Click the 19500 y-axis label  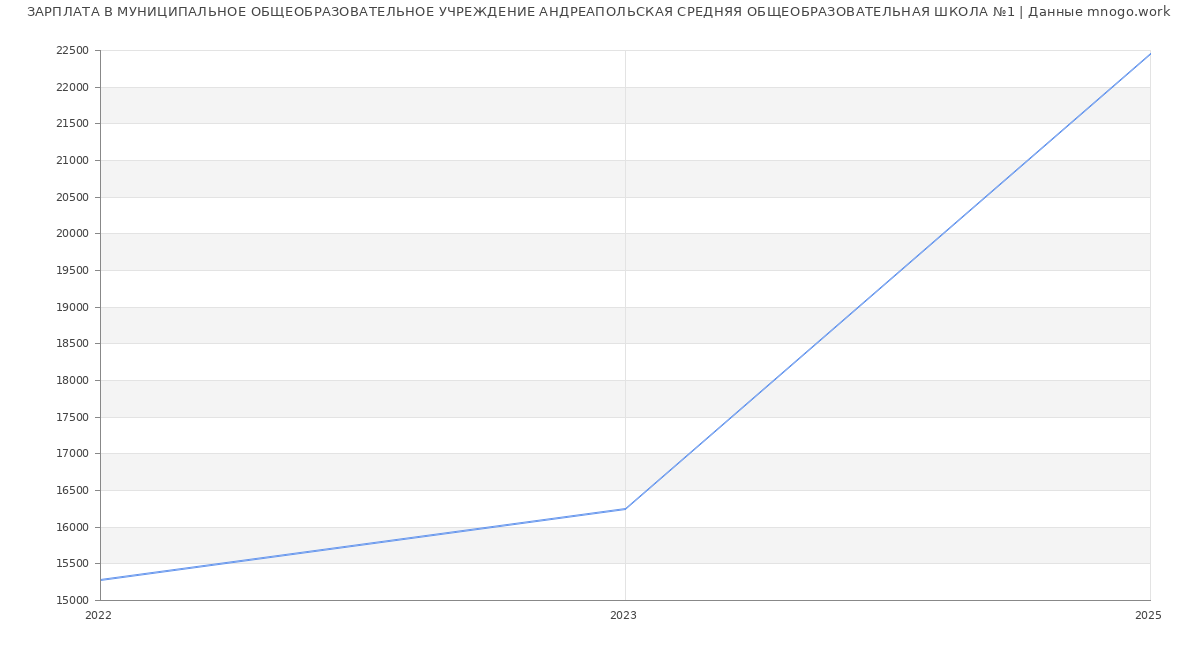[73, 271]
